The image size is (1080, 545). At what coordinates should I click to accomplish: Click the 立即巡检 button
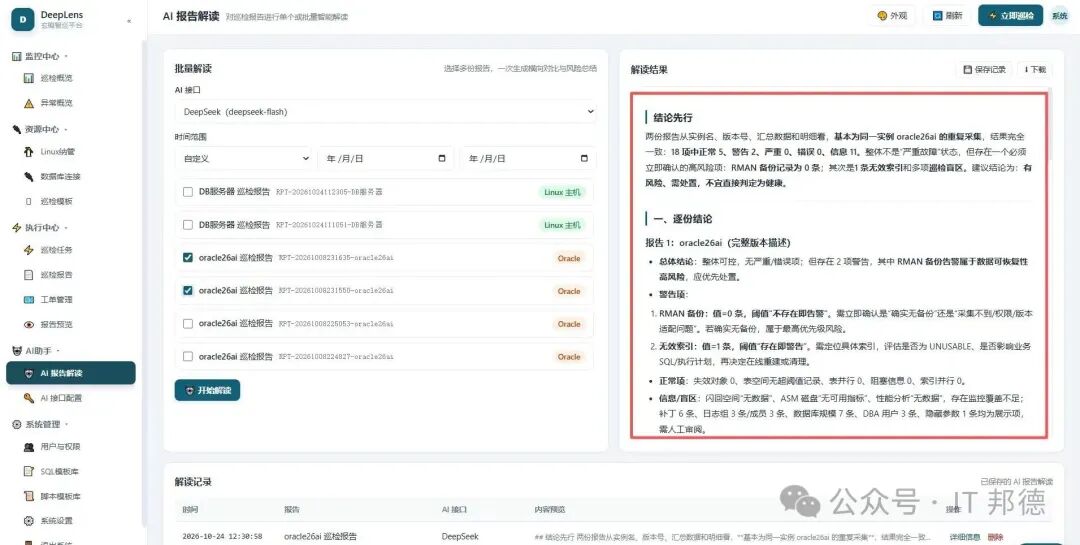tap(1010, 15)
